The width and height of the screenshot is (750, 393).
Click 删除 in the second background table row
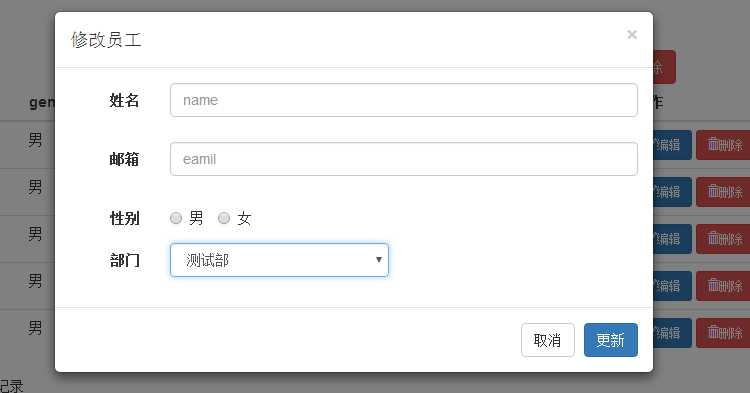(x=723, y=192)
